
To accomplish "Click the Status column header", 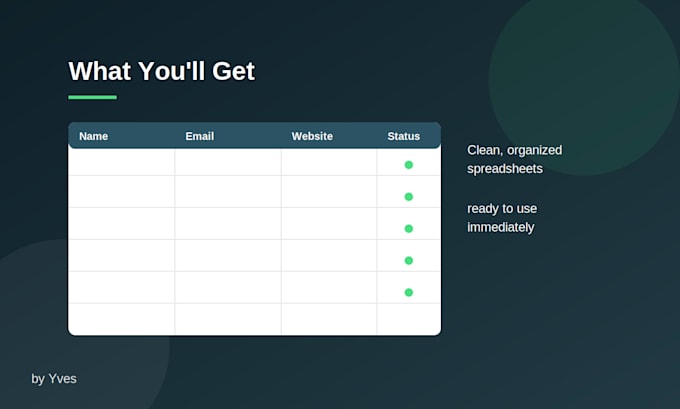I will pyautogui.click(x=403, y=136).
